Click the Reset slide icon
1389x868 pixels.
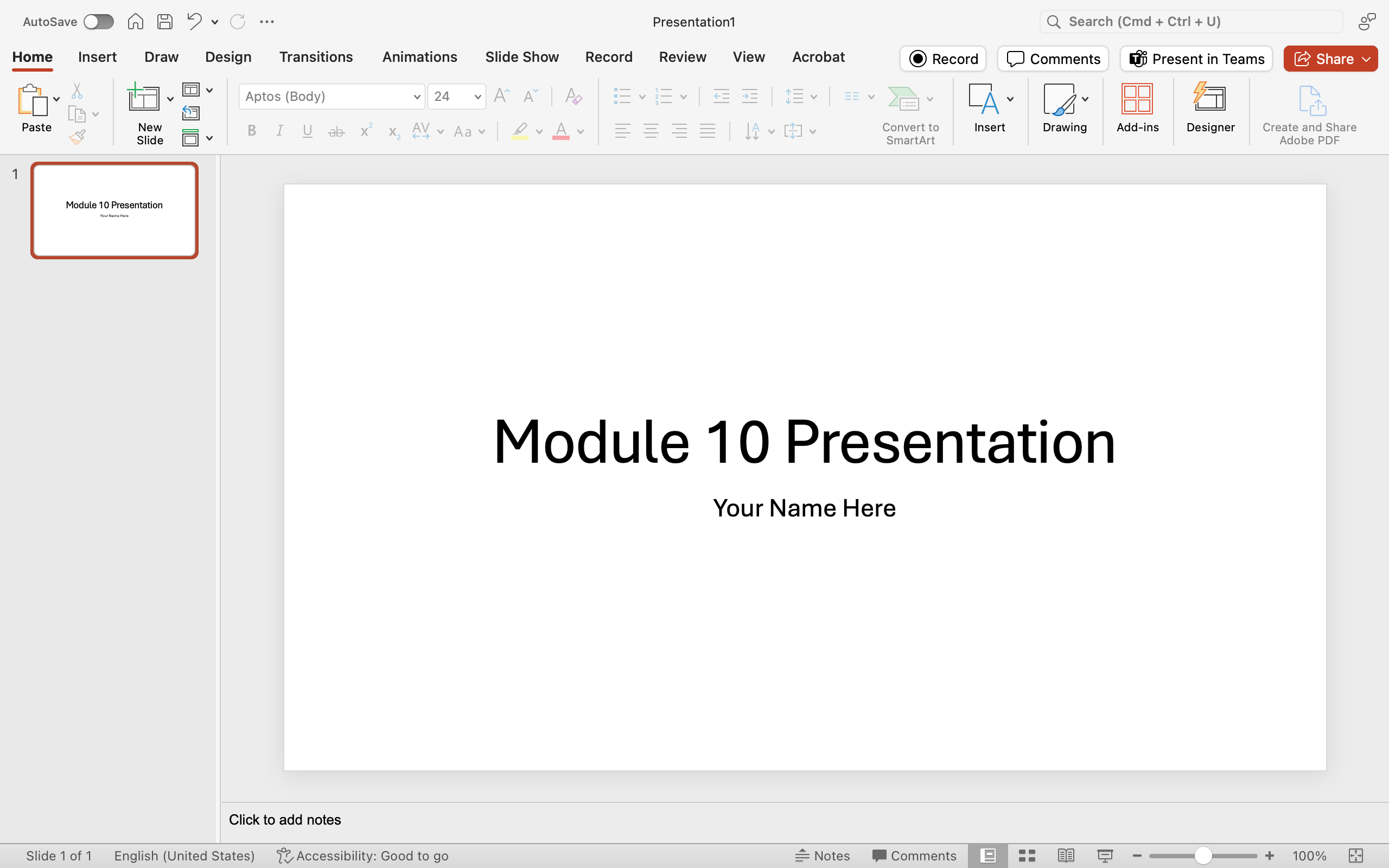pos(191,113)
